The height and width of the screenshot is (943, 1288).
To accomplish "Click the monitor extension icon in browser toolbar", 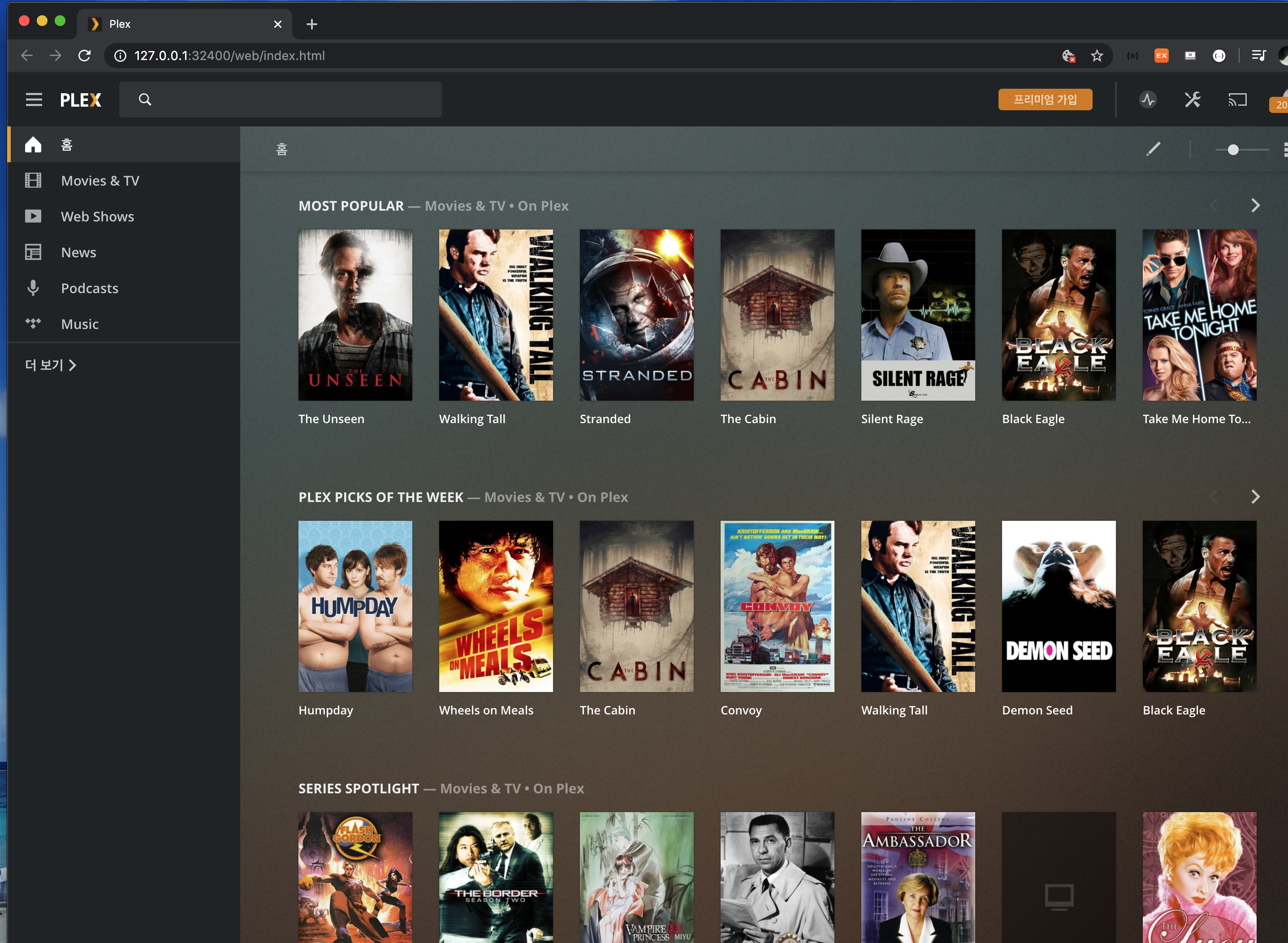I will pos(1190,56).
